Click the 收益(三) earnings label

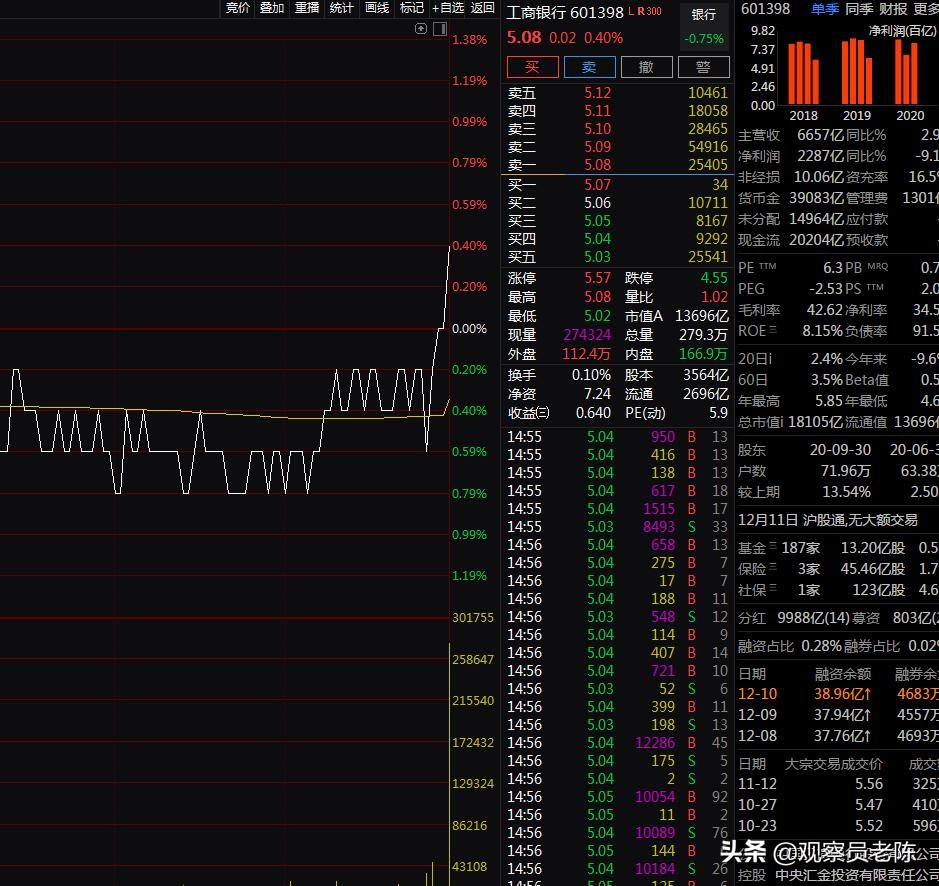click(x=528, y=413)
